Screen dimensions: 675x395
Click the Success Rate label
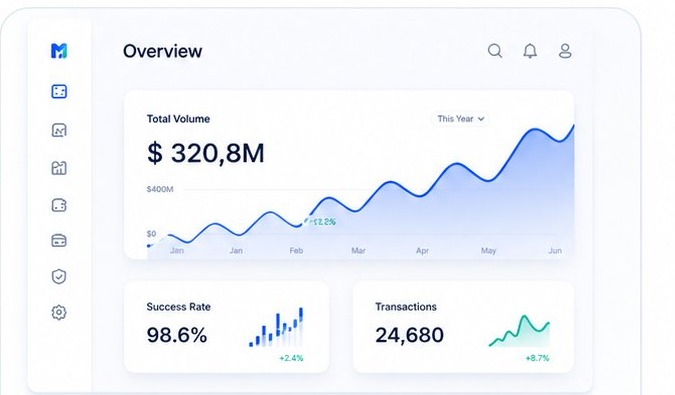[x=178, y=307]
